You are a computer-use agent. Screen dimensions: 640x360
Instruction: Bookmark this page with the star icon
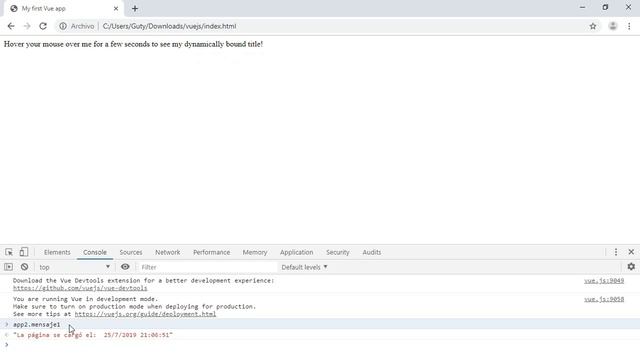(593, 26)
